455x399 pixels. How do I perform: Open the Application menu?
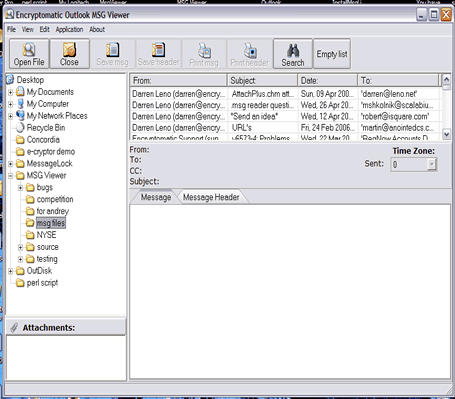69,29
